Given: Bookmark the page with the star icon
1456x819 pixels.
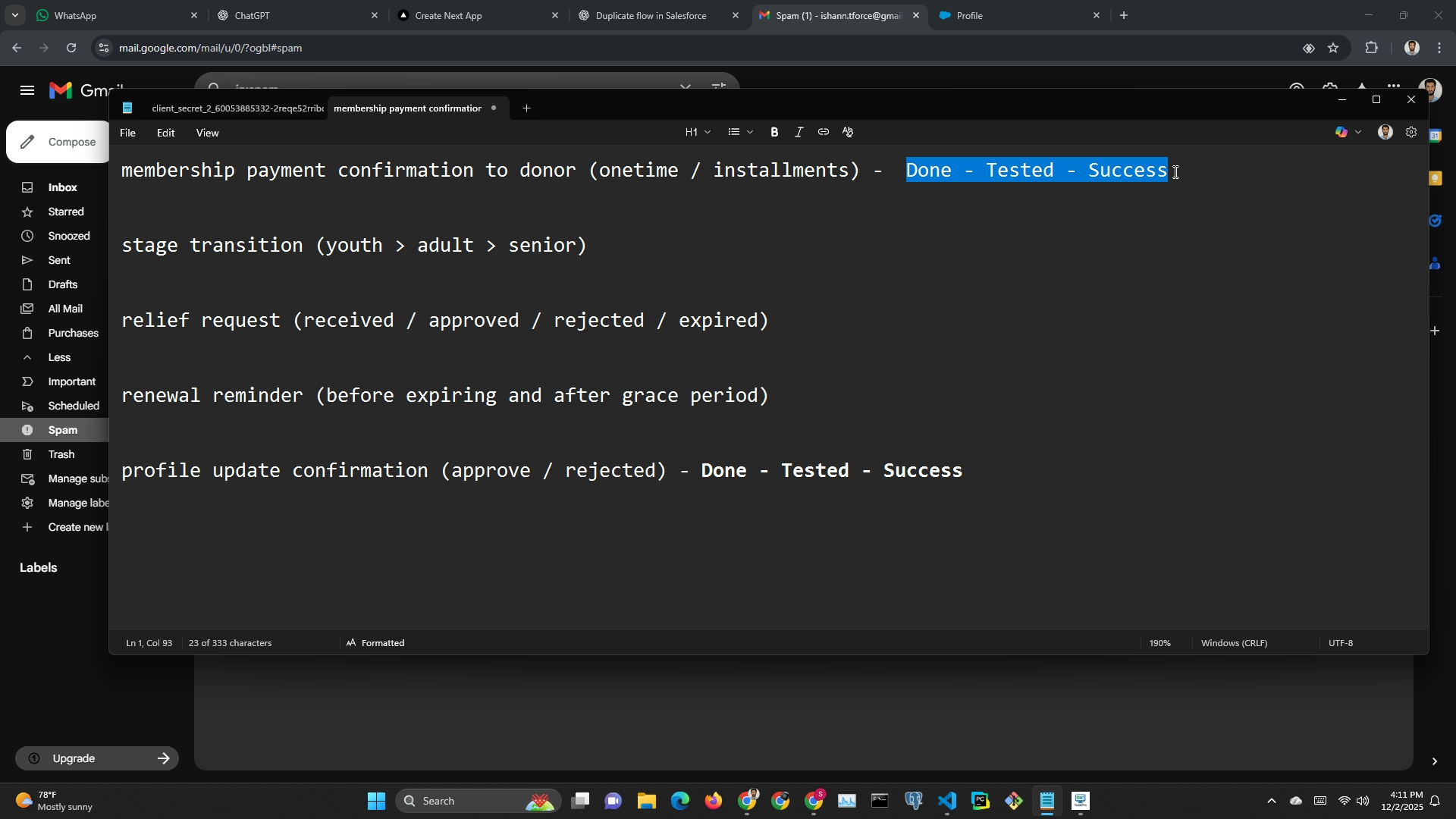Looking at the screenshot, I should 1333,48.
